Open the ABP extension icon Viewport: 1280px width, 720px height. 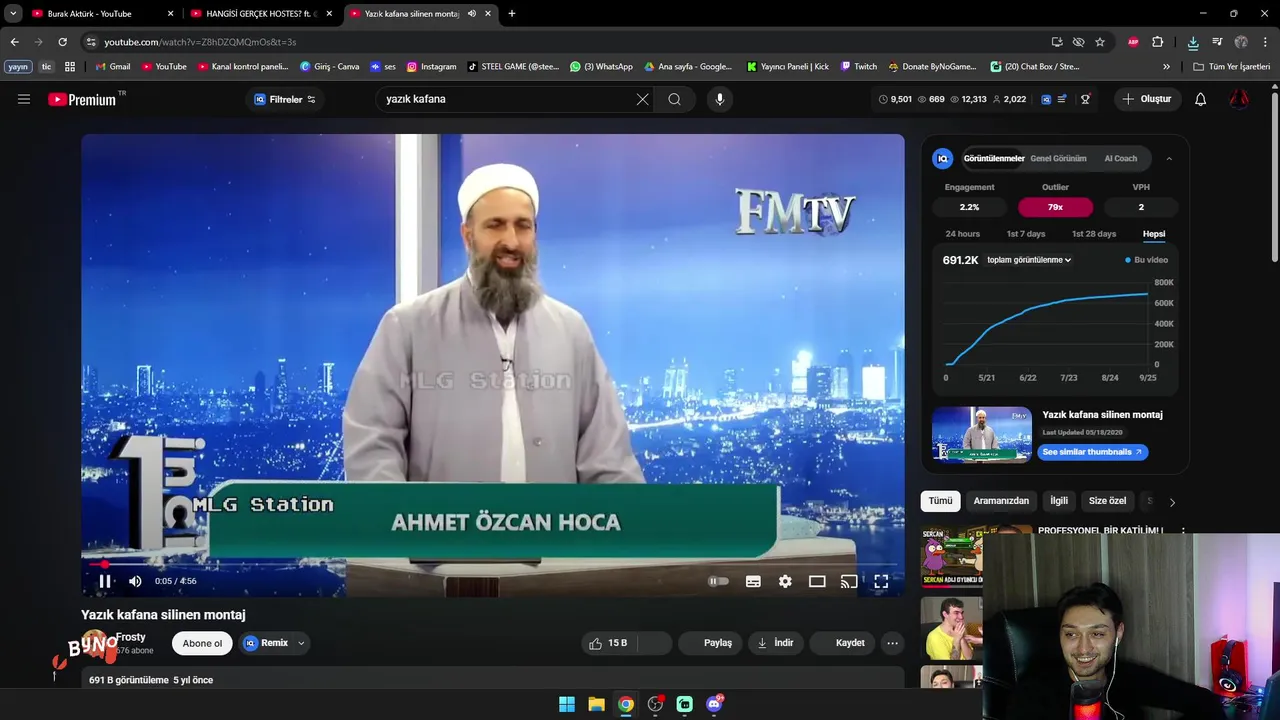pos(1133,42)
